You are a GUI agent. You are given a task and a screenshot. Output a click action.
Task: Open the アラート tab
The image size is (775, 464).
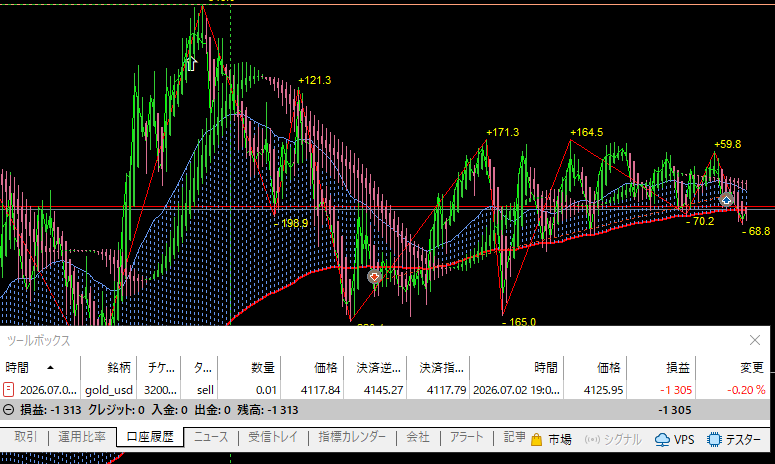tap(466, 437)
